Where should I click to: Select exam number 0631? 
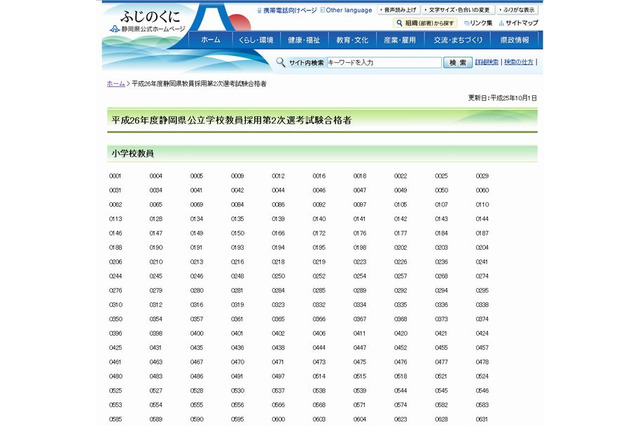pyautogui.click(x=482, y=419)
